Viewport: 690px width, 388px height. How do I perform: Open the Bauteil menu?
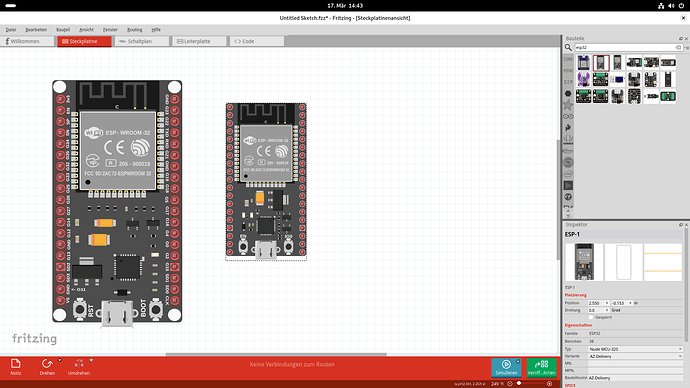pyautogui.click(x=63, y=29)
